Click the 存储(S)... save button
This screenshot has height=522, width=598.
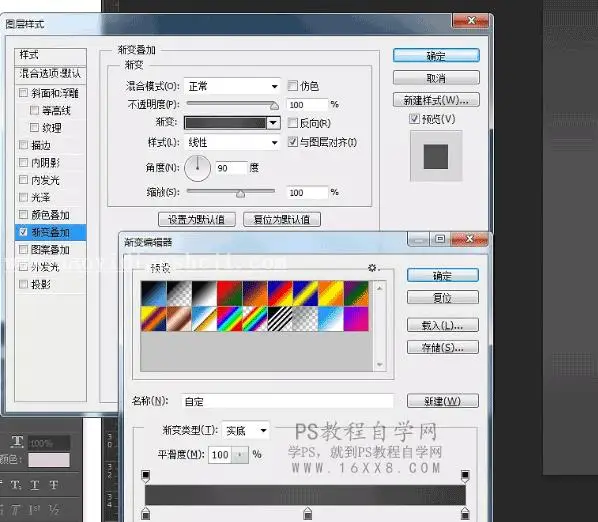click(x=442, y=347)
